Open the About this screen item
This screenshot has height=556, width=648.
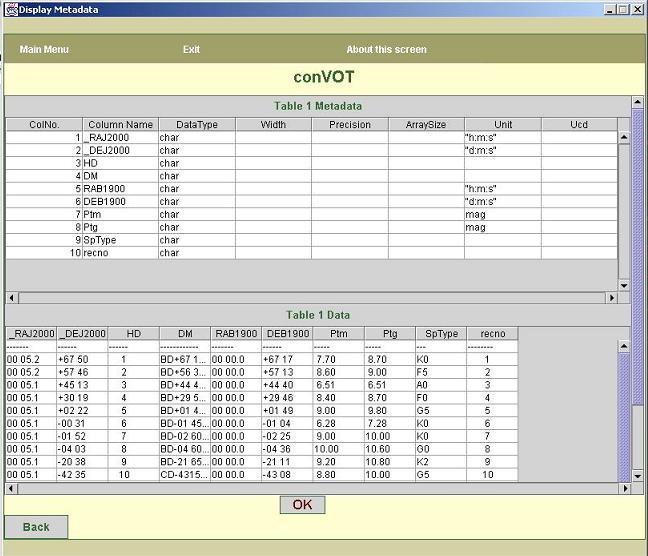tap(386, 49)
